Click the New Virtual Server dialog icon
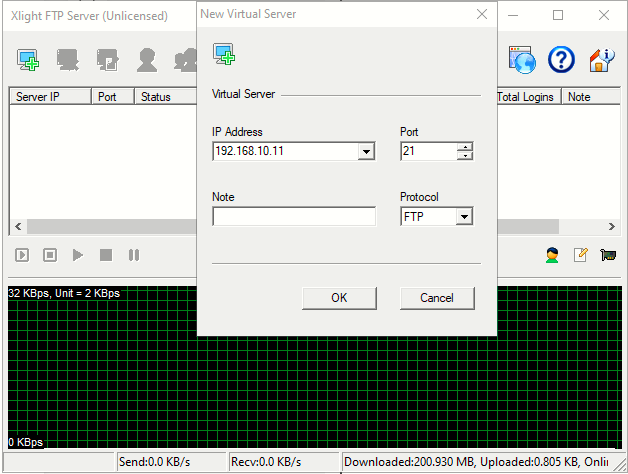 tap(224, 54)
